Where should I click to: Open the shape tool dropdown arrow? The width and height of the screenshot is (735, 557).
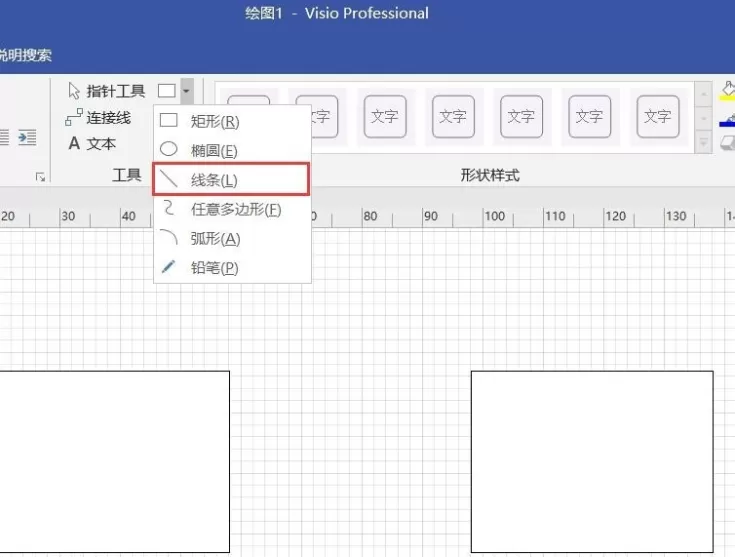[187, 90]
